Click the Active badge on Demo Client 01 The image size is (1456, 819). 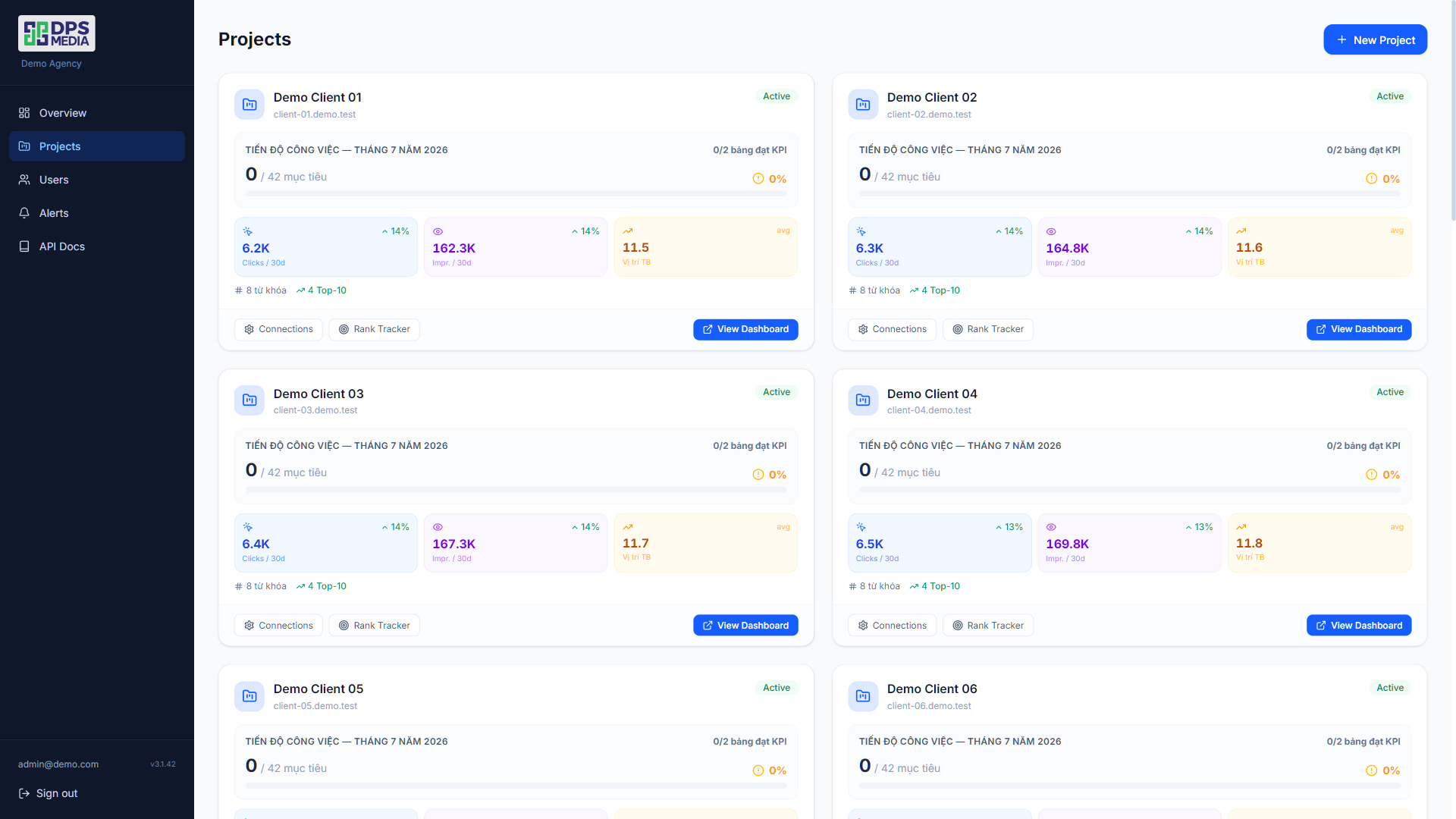tap(777, 96)
